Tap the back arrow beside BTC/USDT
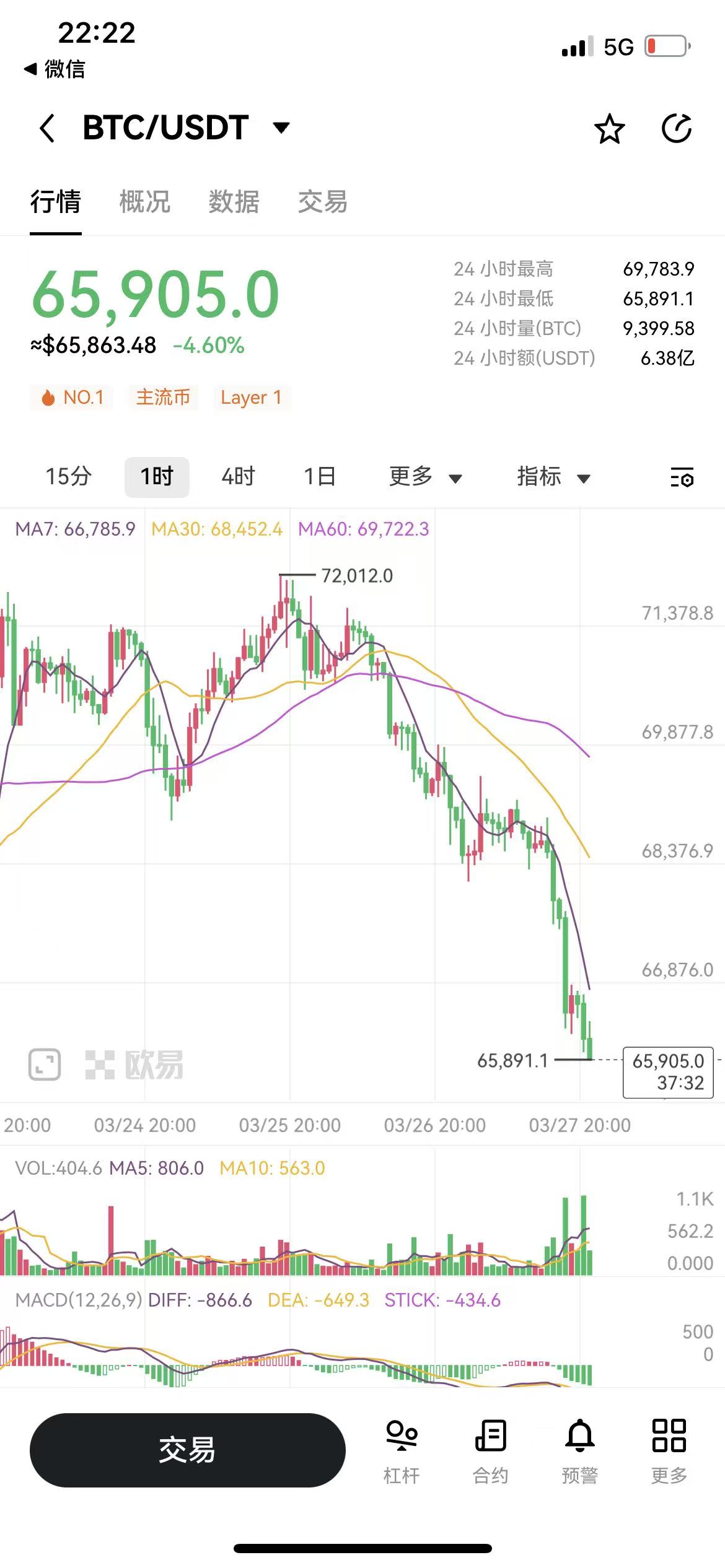Screen dimensions: 725x1568 point(47,128)
